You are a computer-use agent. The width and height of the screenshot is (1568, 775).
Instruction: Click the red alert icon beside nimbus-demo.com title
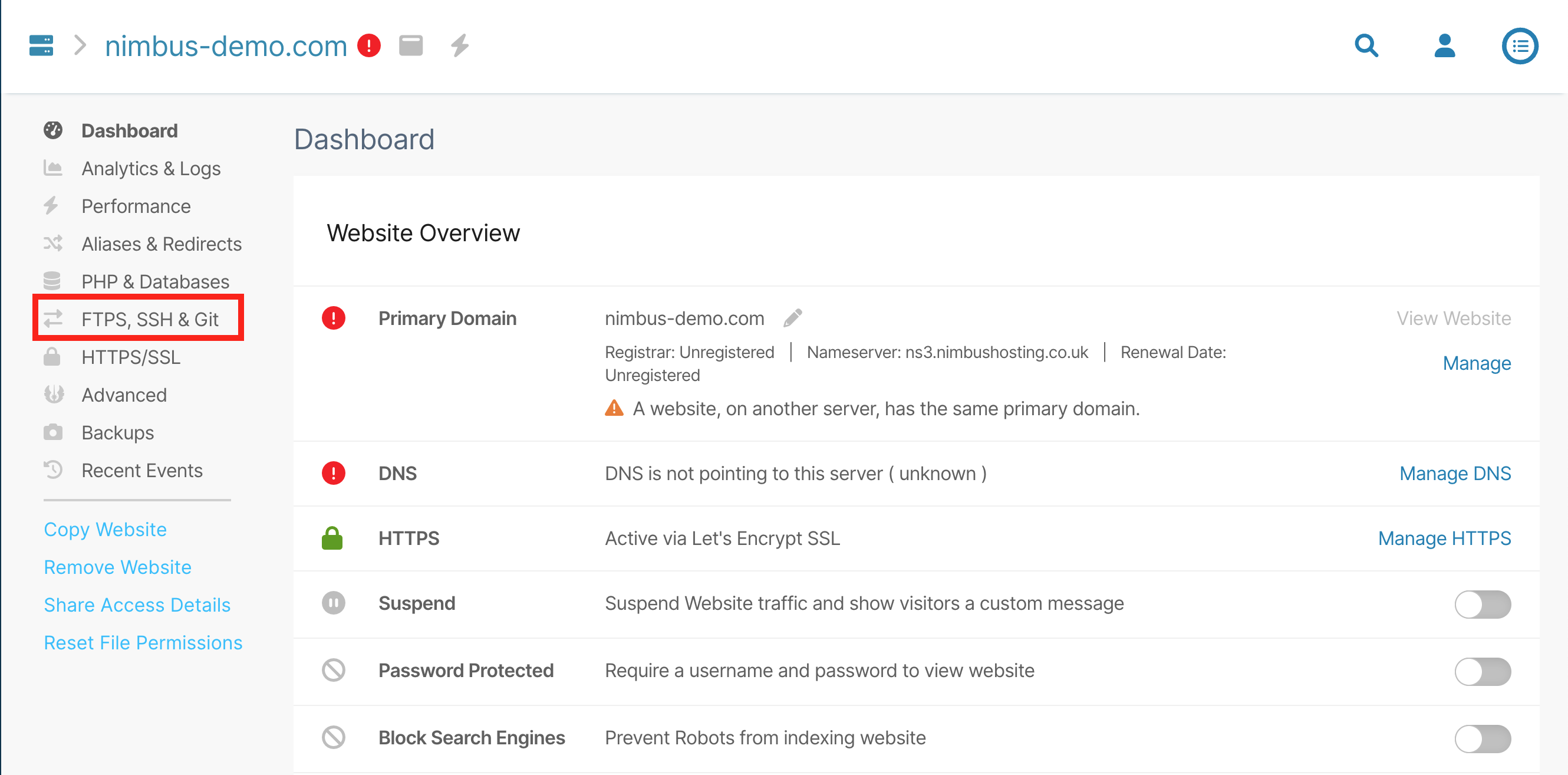click(369, 45)
